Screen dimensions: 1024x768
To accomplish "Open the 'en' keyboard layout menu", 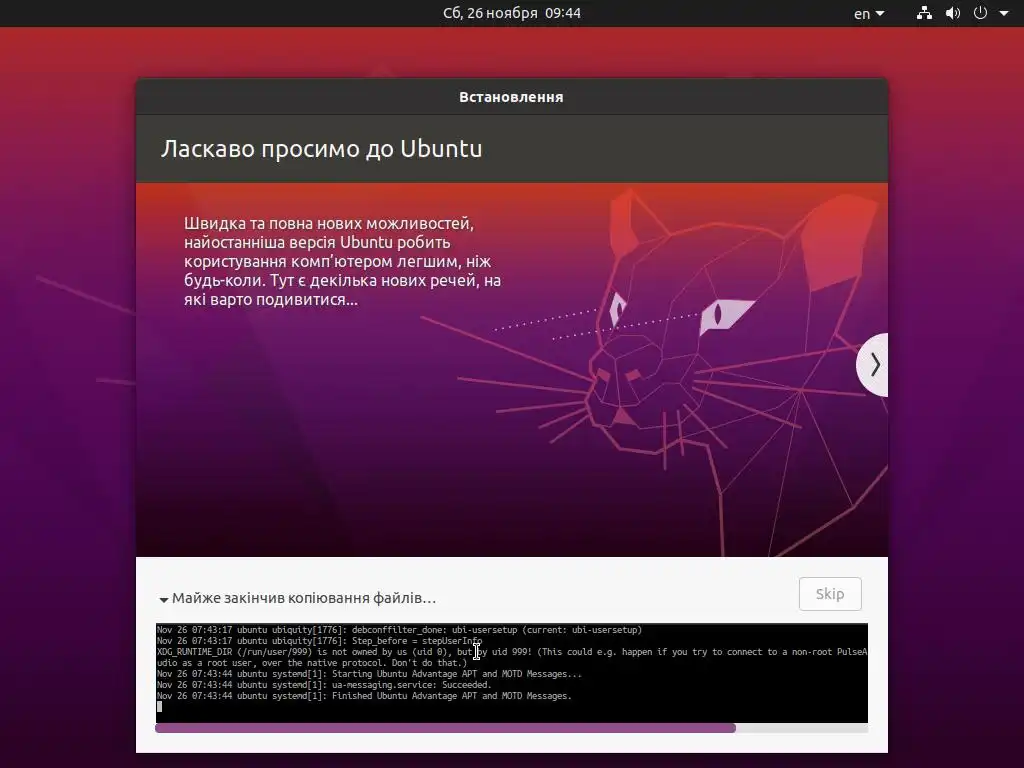I will 869,14.
